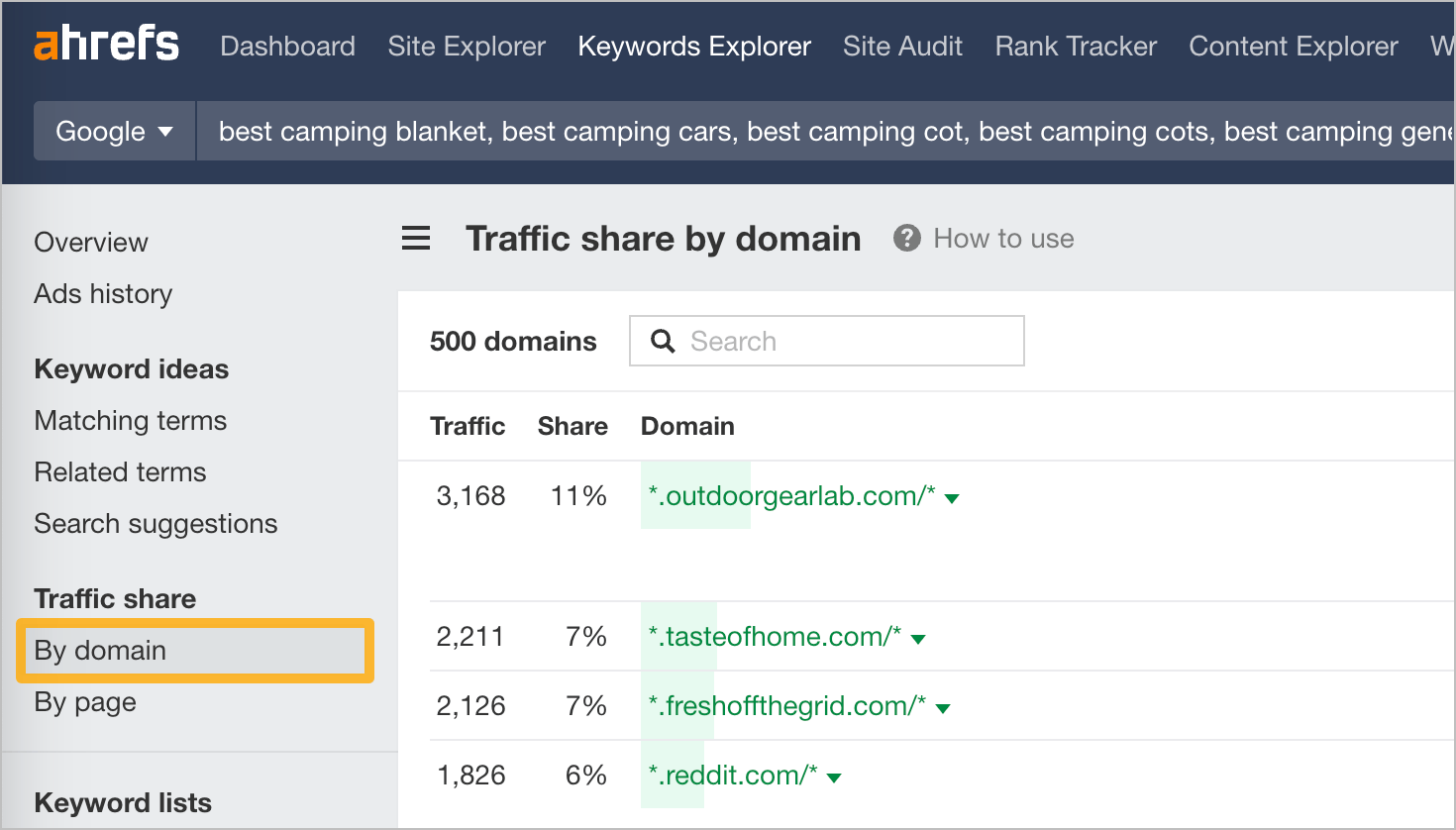Click the Keyword lists section heading
The image size is (1456, 830).
pos(123,803)
